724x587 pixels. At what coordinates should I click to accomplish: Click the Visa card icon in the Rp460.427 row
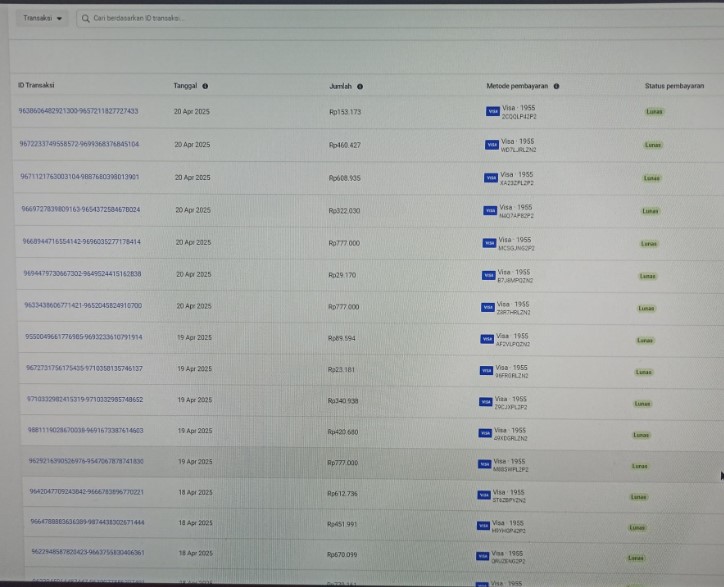[491, 145]
